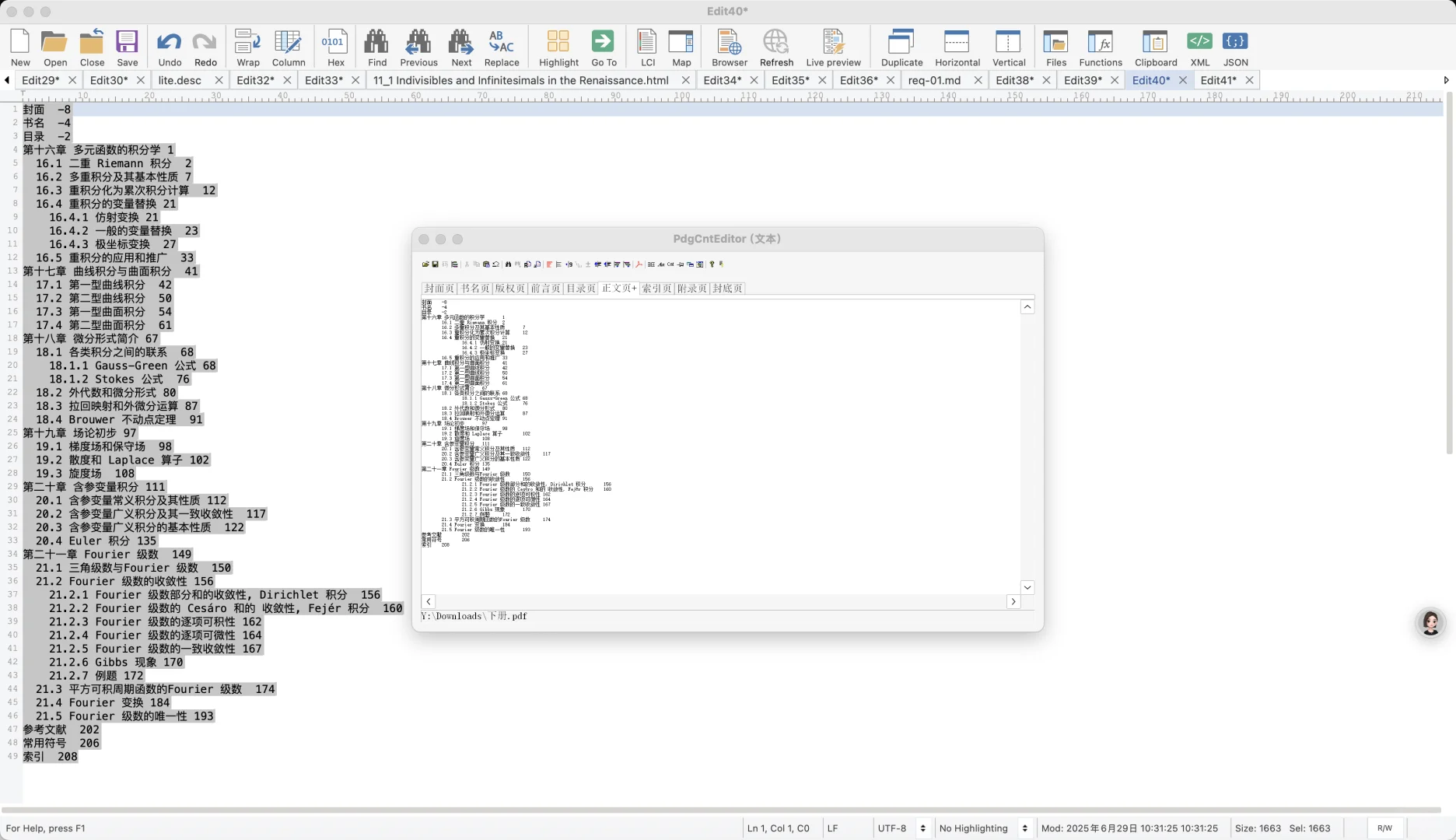Select the 封面页 tab in PdgCntEditor
This screenshot has height=840, width=1456.
[x=439, y=289]
